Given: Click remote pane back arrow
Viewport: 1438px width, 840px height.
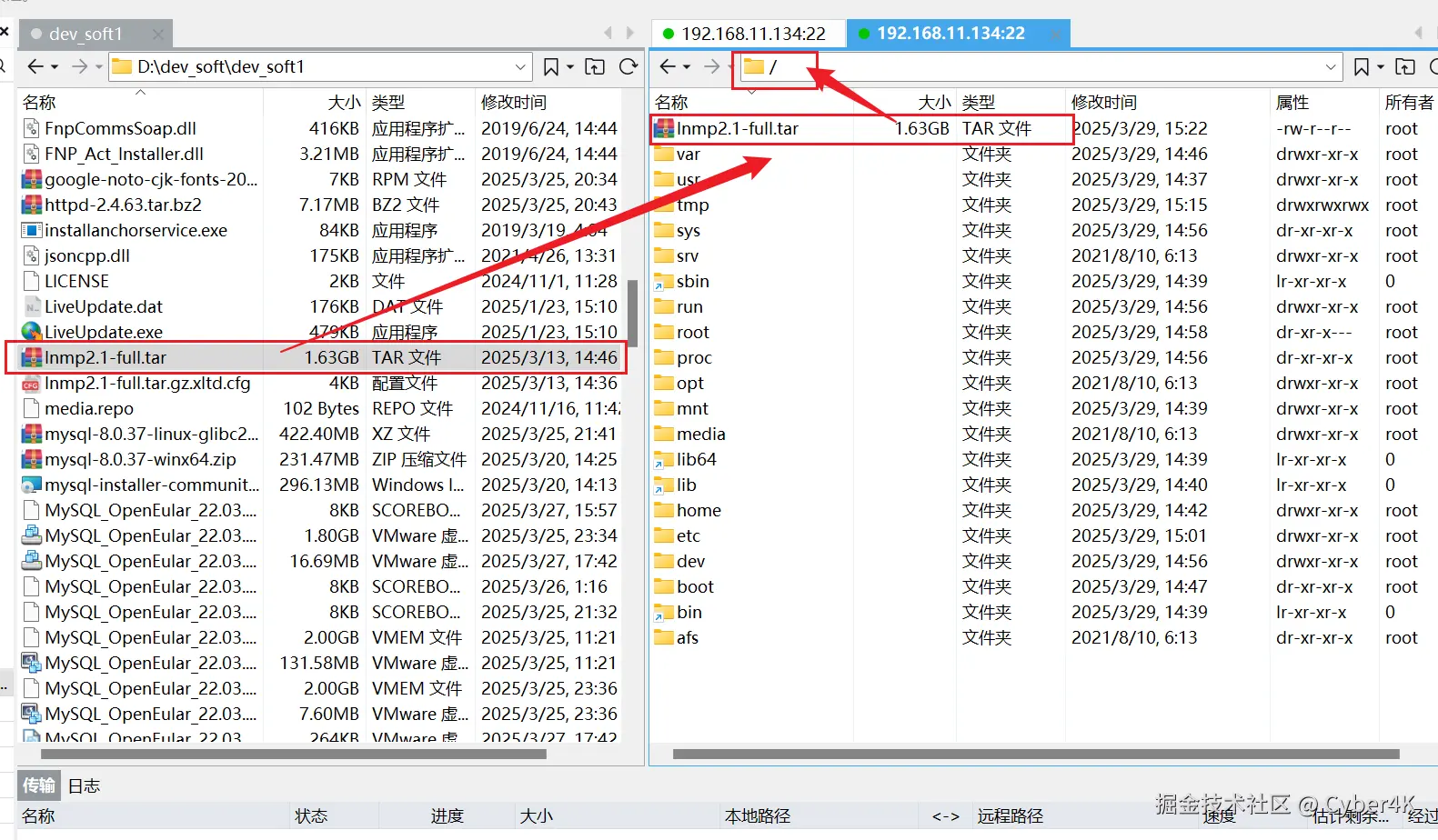Looking at the screenshot, I should 668,66.
